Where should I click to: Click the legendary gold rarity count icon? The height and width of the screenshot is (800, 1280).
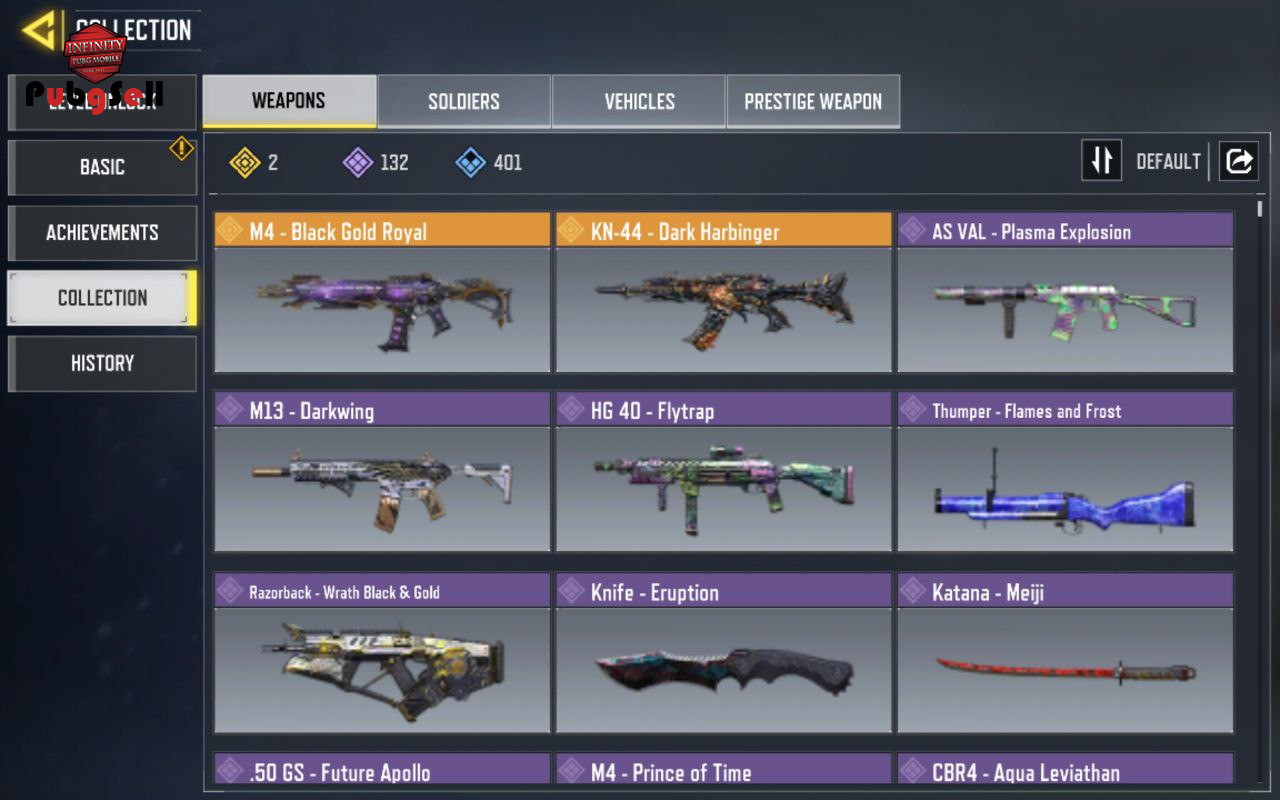click(x=245, y=162)
